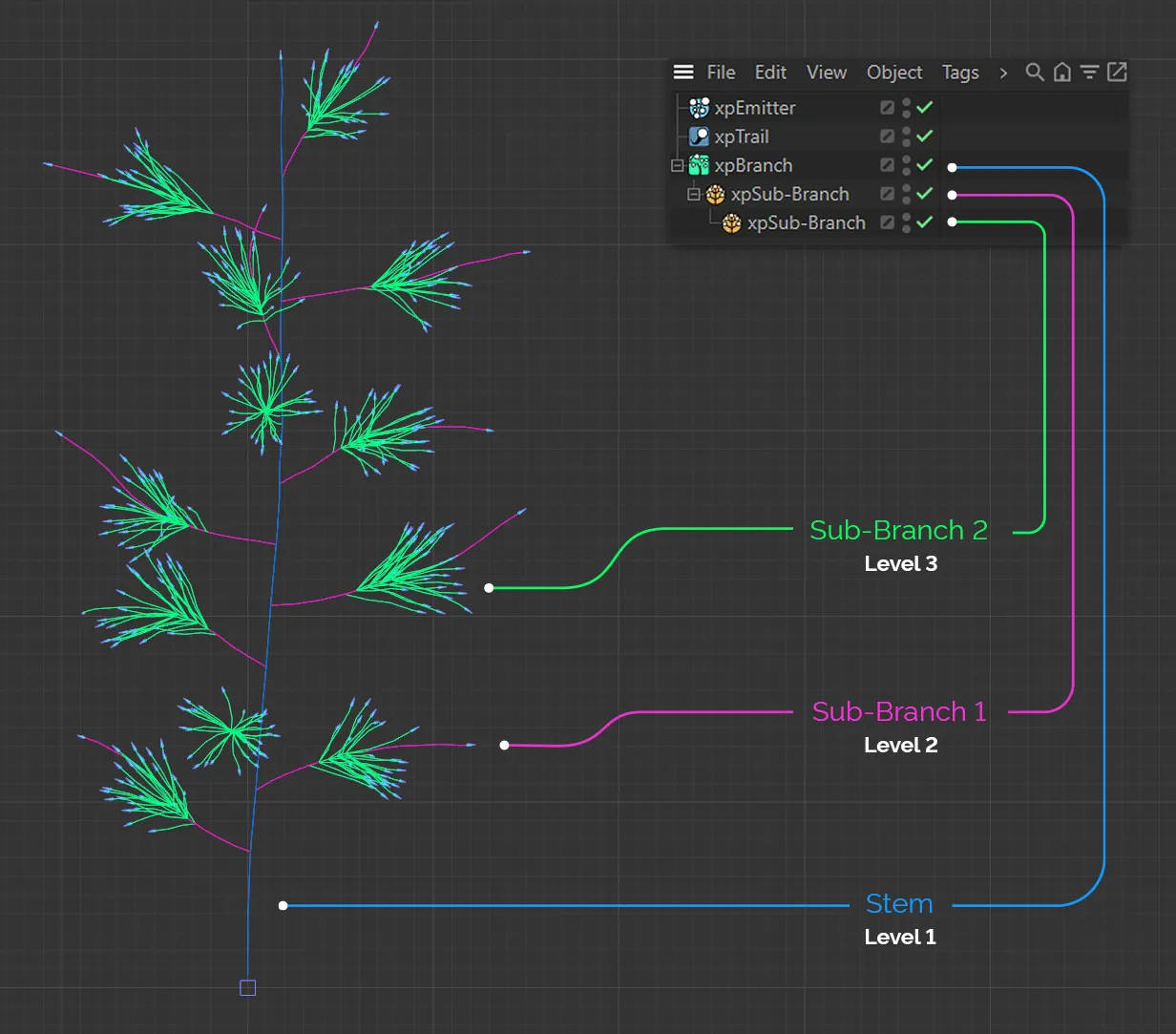Click the home icon in Object Manager
The image size is (1176, 1034).
coord(1061,73)
